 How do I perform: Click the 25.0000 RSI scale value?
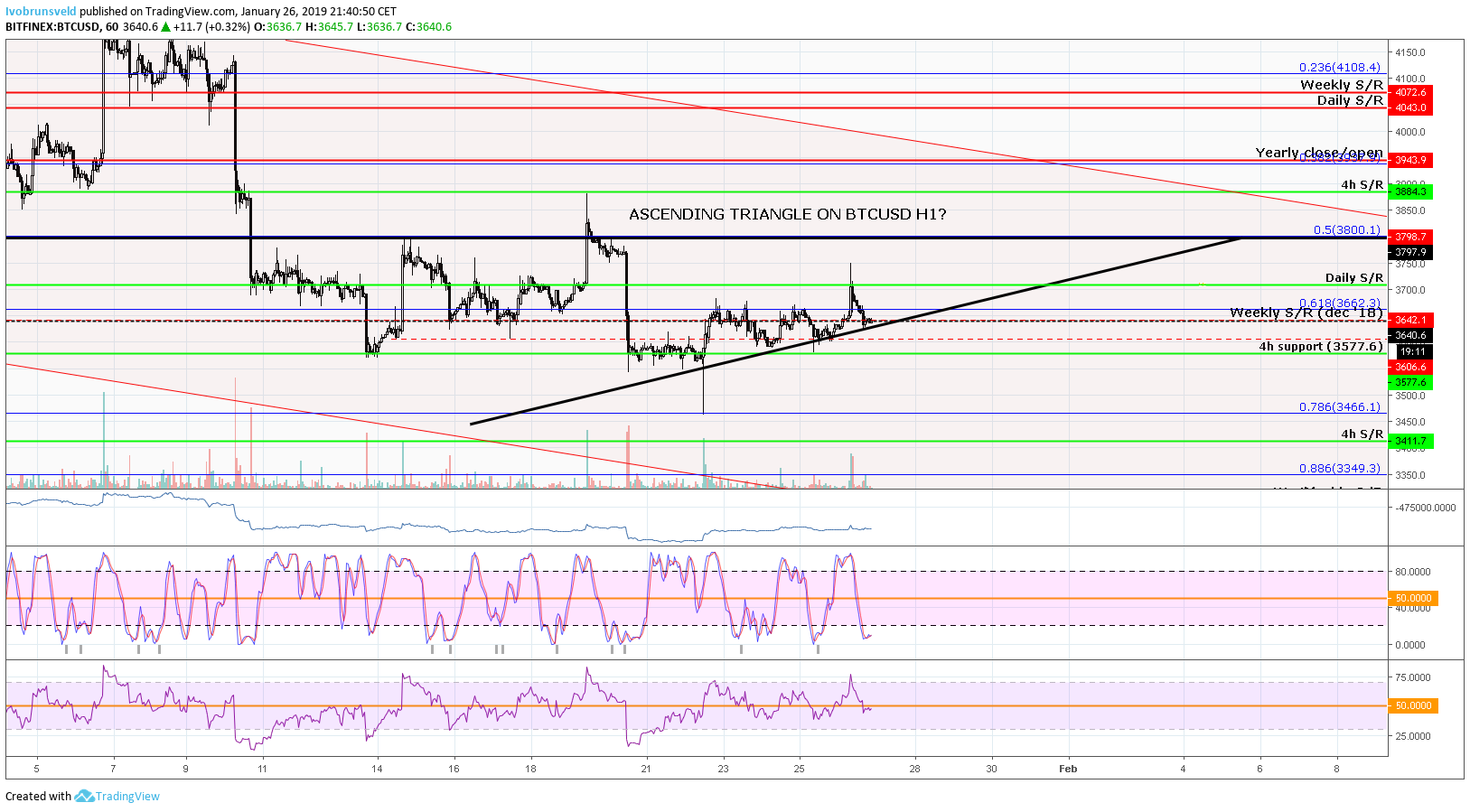click(1413, 736)
